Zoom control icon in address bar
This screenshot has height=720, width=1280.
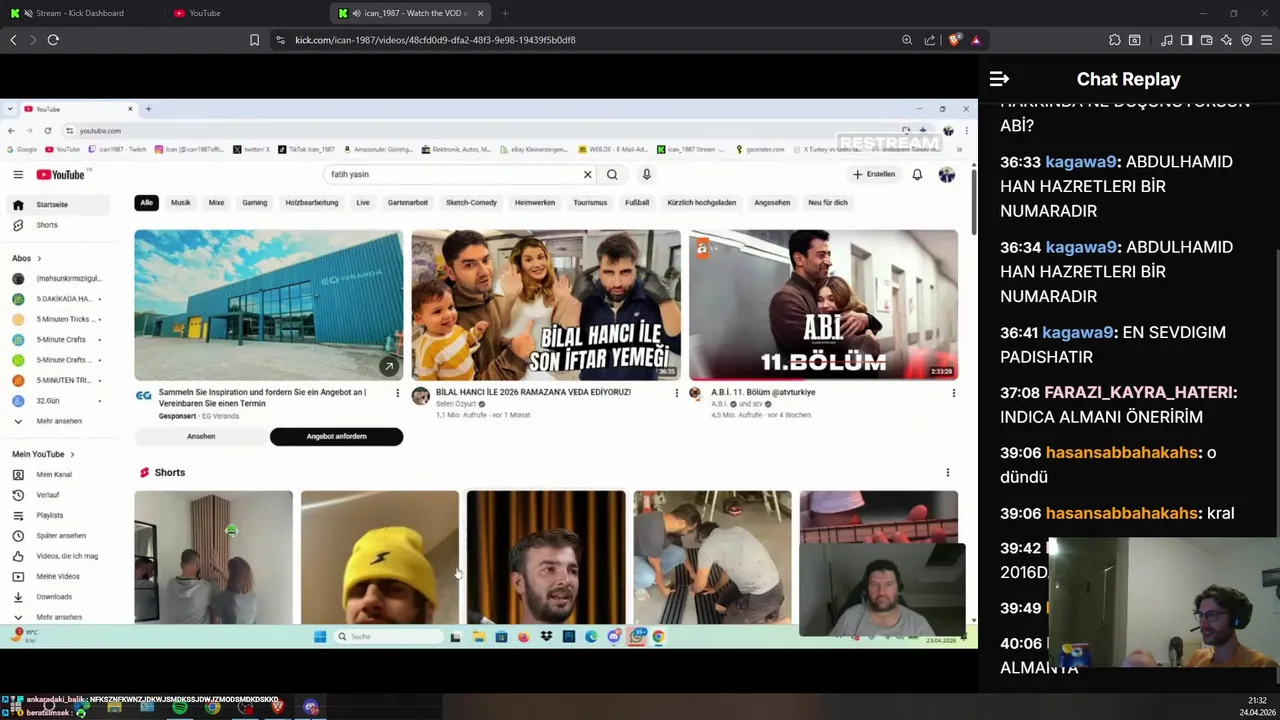[907, 40]
